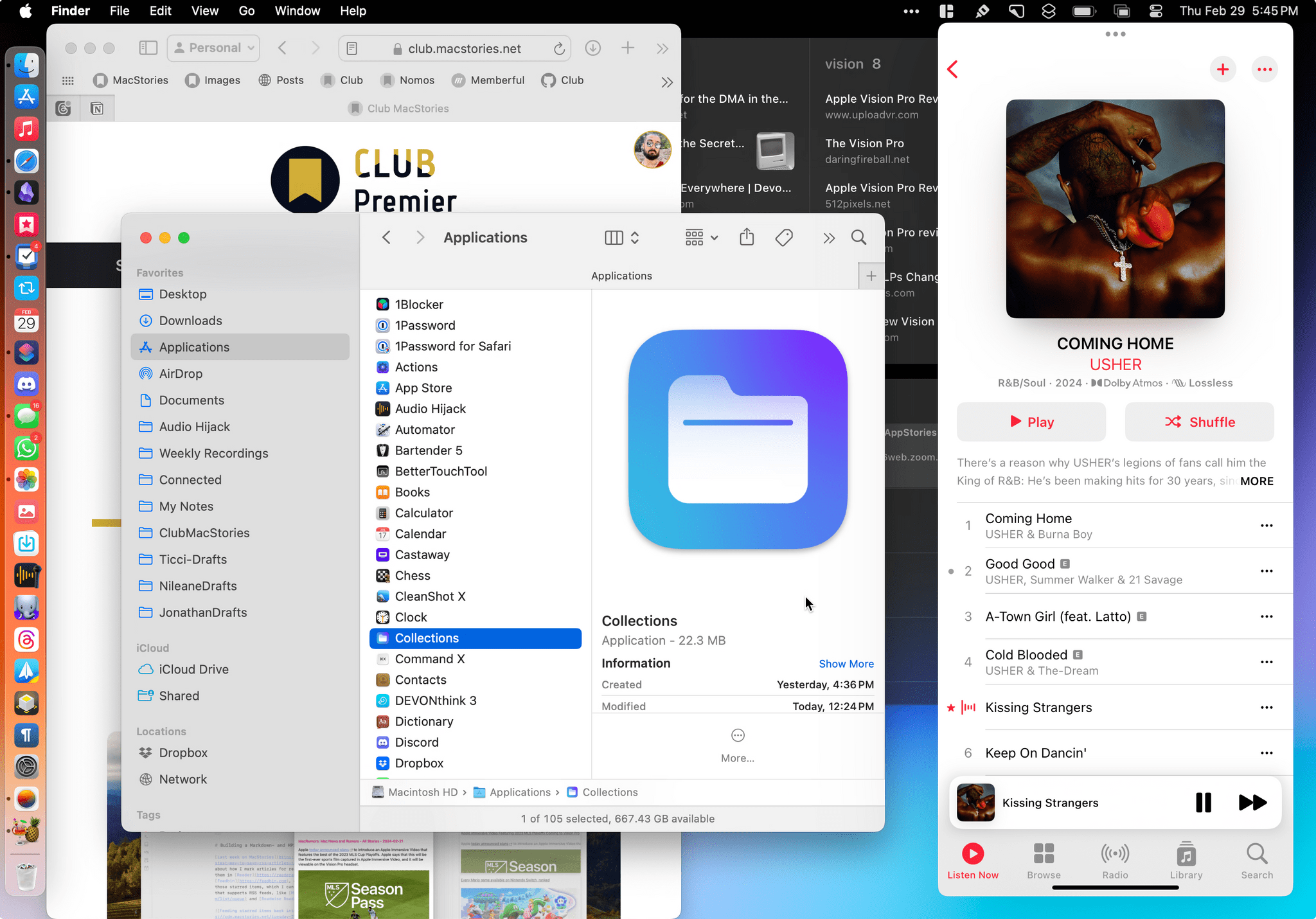
Task: Click the Edit Tags icon in Finder toolbar
Action: click(x=784, y=238)
